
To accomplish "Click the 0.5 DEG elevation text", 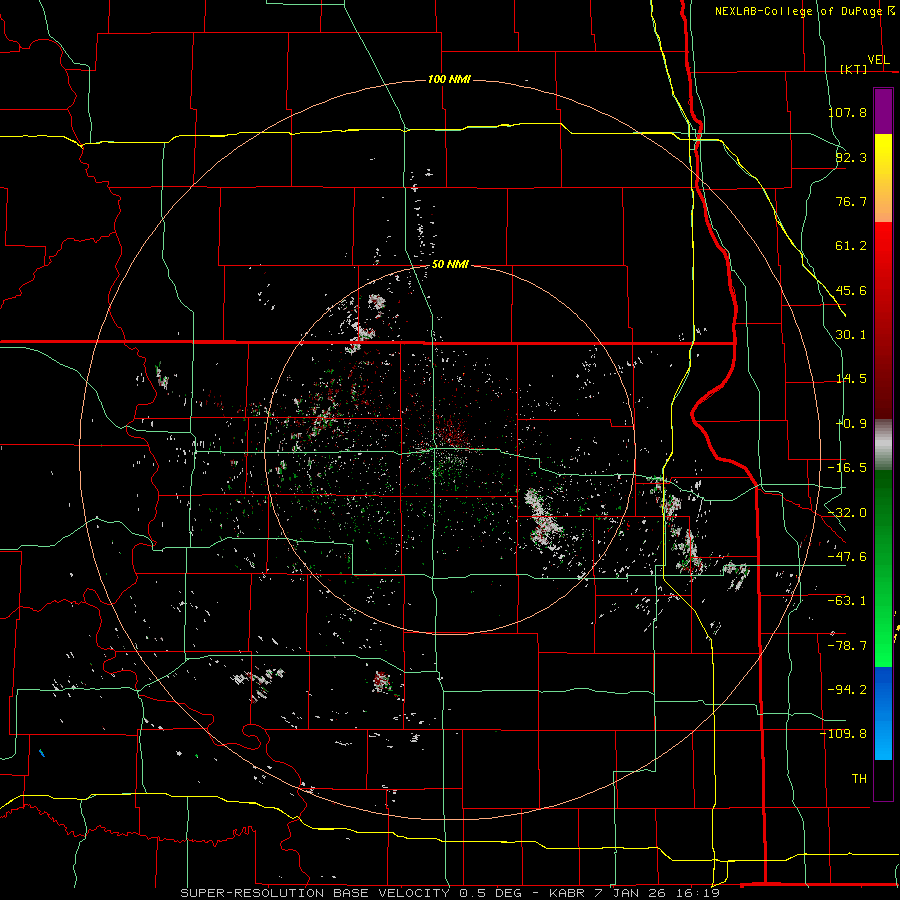I will 490,893.
